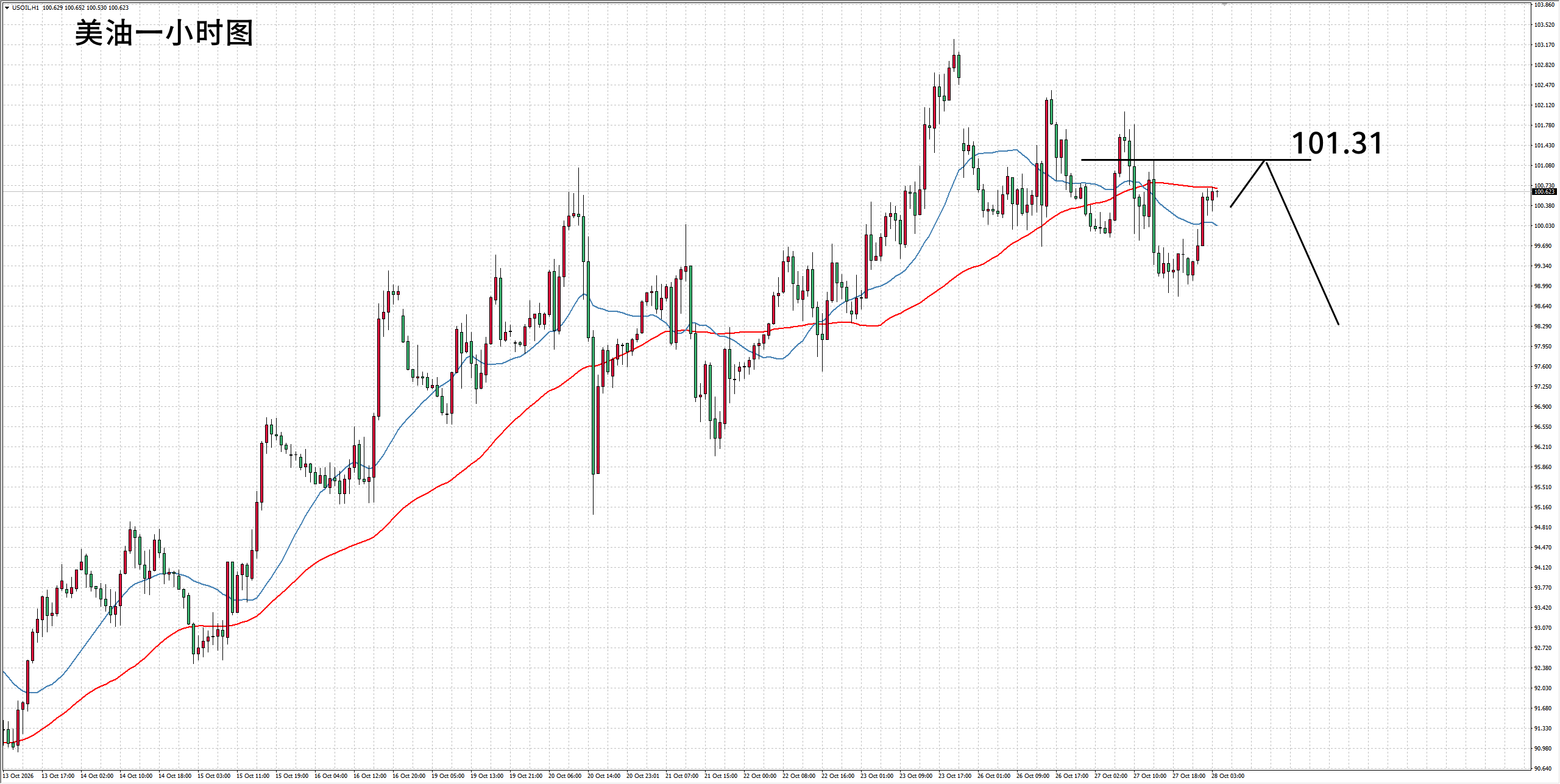1560x784 pixels.
Task: Click the 27 Oct 10:00 time label
Action: point(1150,776)
